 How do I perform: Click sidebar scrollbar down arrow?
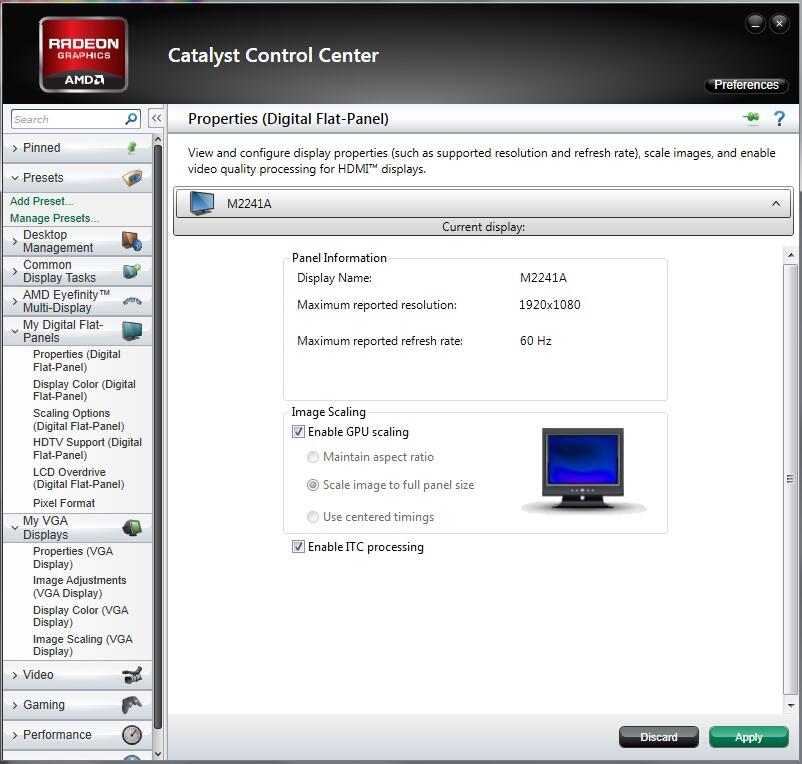pos(158,754)
